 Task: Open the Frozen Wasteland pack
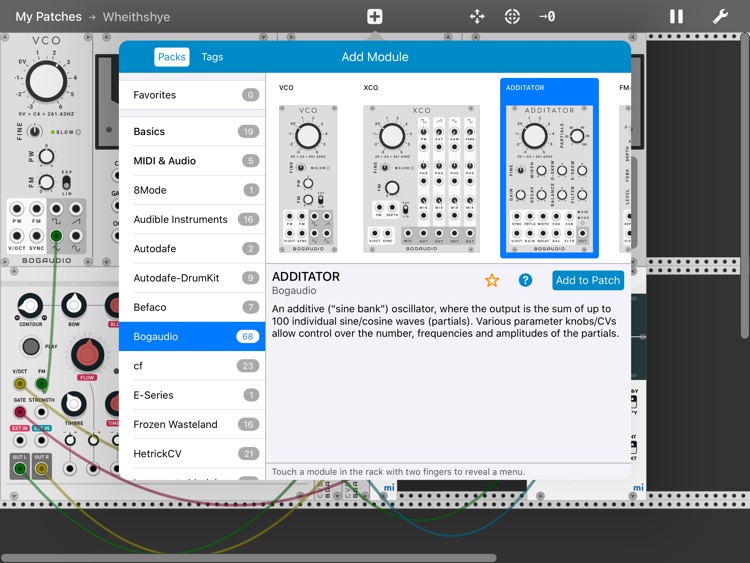[x=192, y=424]
